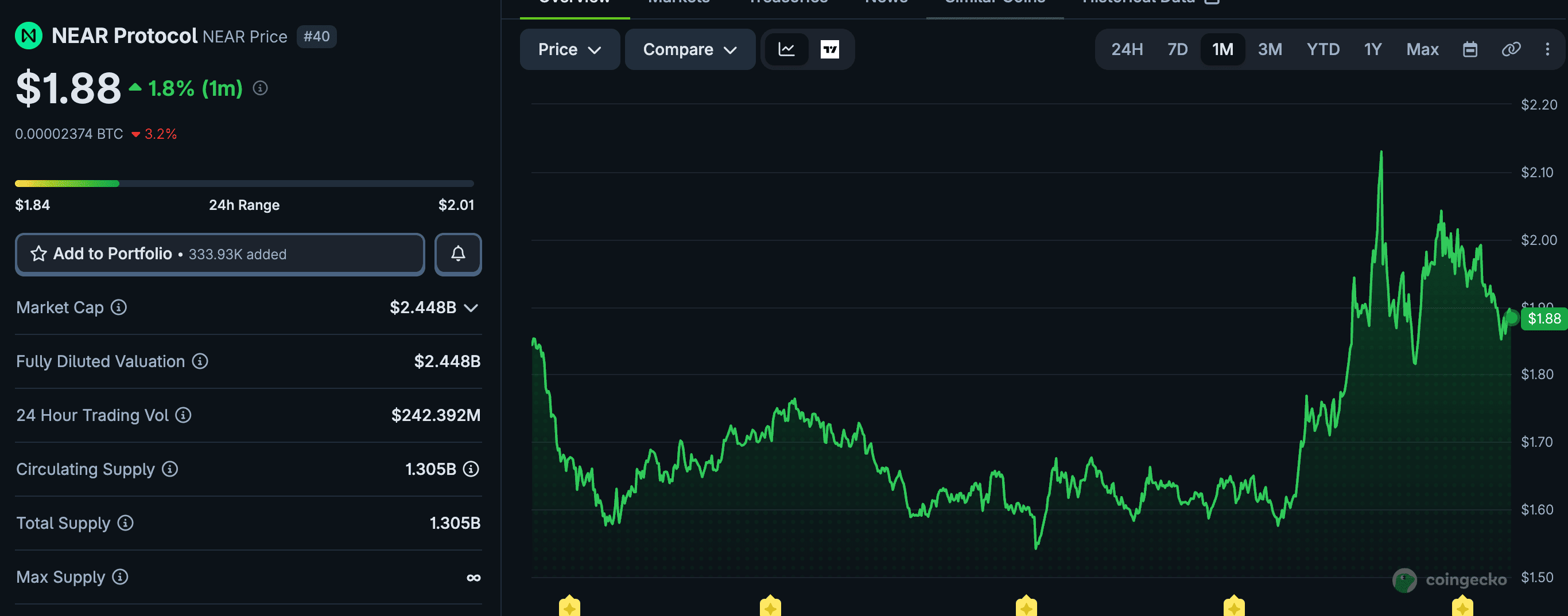Click the $1.60 axis label
Viewport: 1568px width, 616px height.
click(x=1537, y=509)
